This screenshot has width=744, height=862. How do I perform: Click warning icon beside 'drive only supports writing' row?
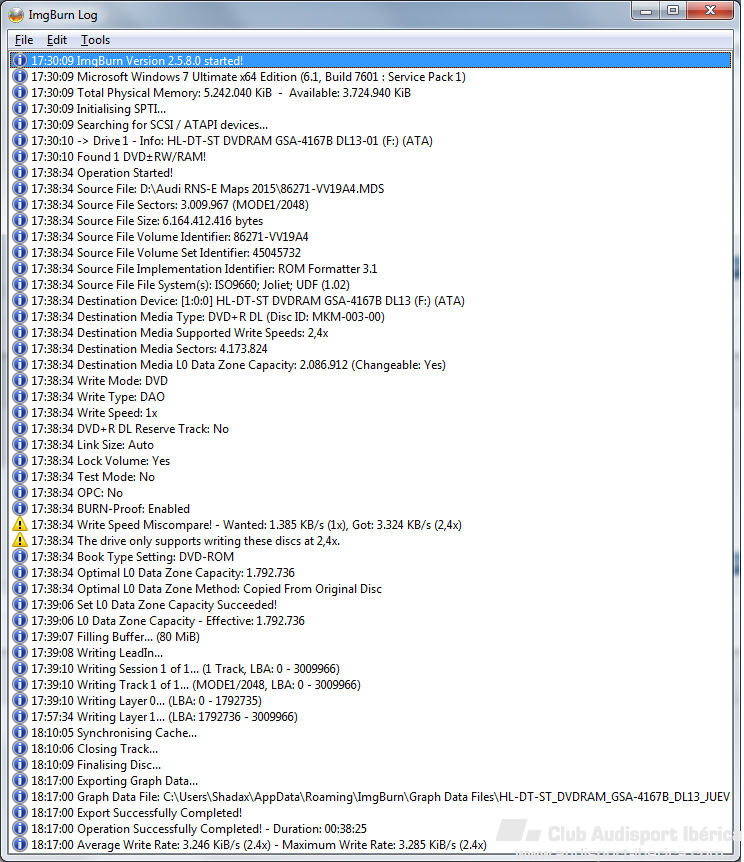pyautogui.click(x=20, y=540)
